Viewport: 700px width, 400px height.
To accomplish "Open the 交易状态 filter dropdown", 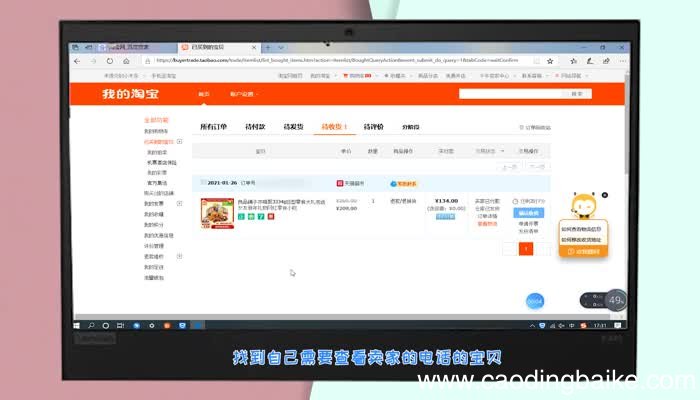I will coord(490,151).
